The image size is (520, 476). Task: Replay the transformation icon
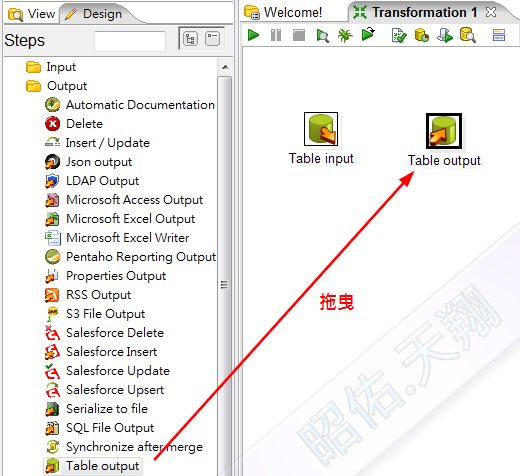point(368,34)
